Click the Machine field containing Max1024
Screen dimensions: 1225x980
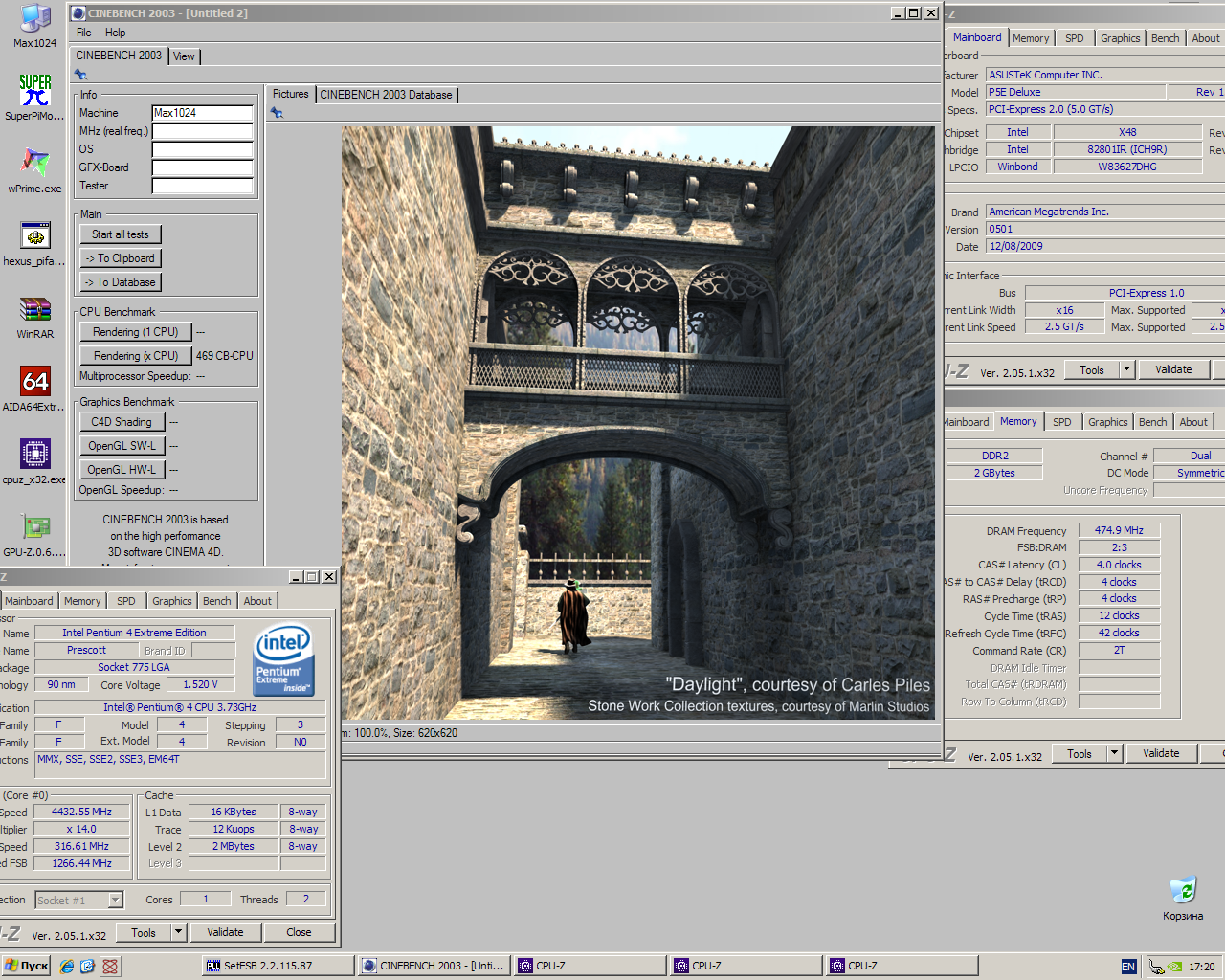click(202, 113)
